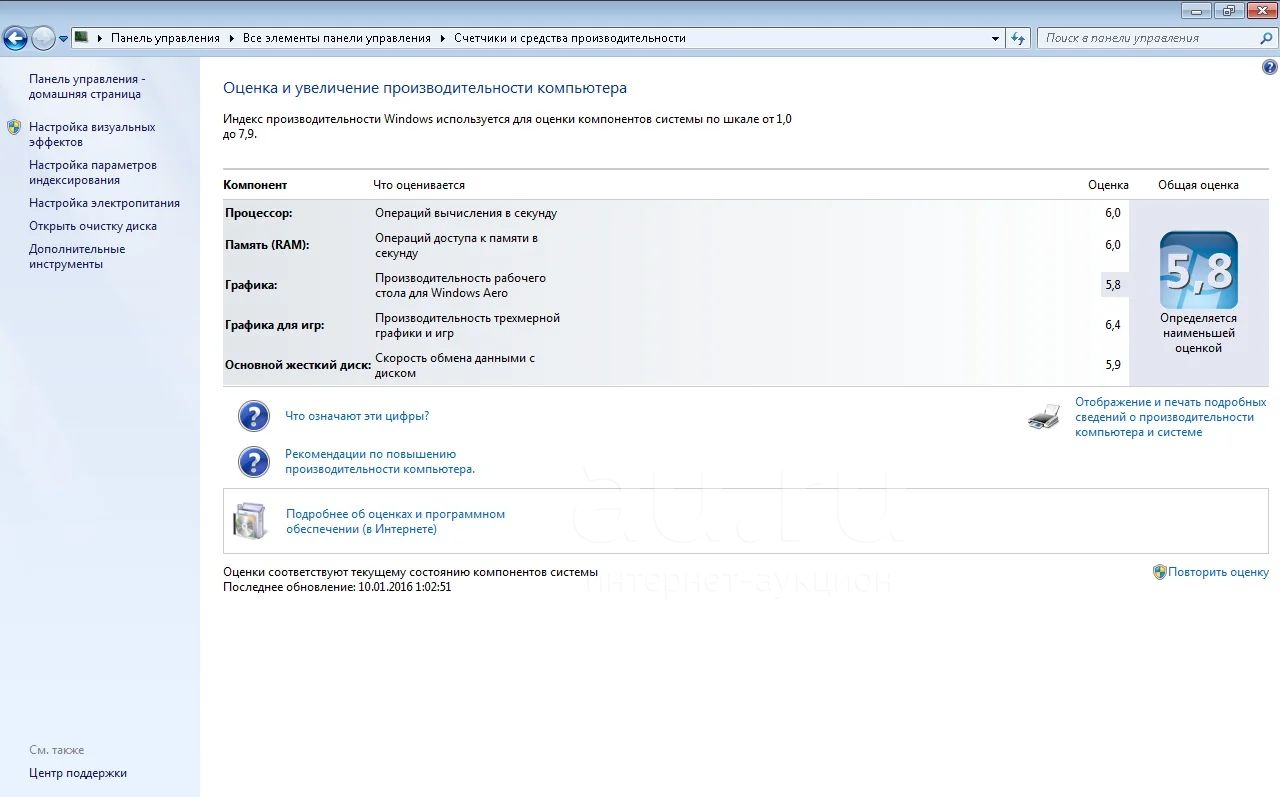Viewport: 1280px width, 797px height.
Task: Click the large 5,8 base score badge
Action: (x=1198, y=270)
